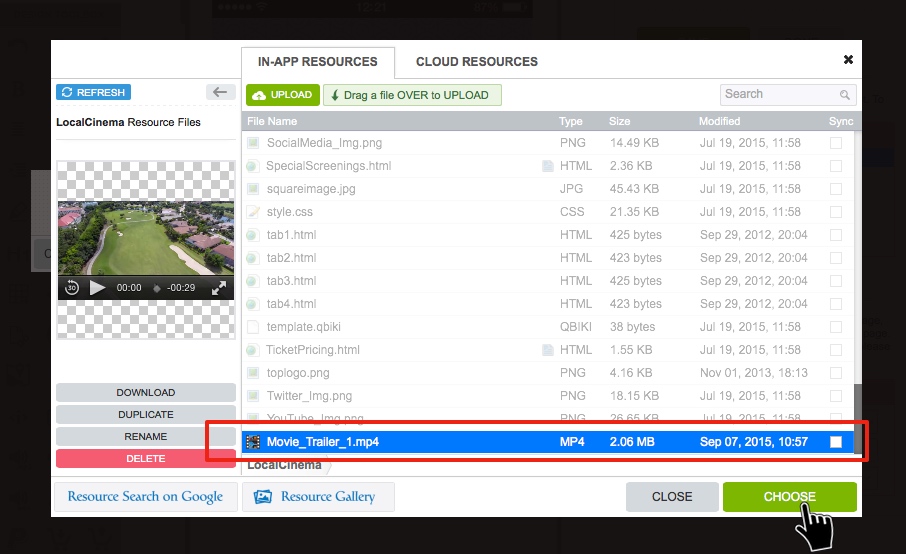
Task: Click the file icon of Twitter_Img.png
Action: point(253,396)
